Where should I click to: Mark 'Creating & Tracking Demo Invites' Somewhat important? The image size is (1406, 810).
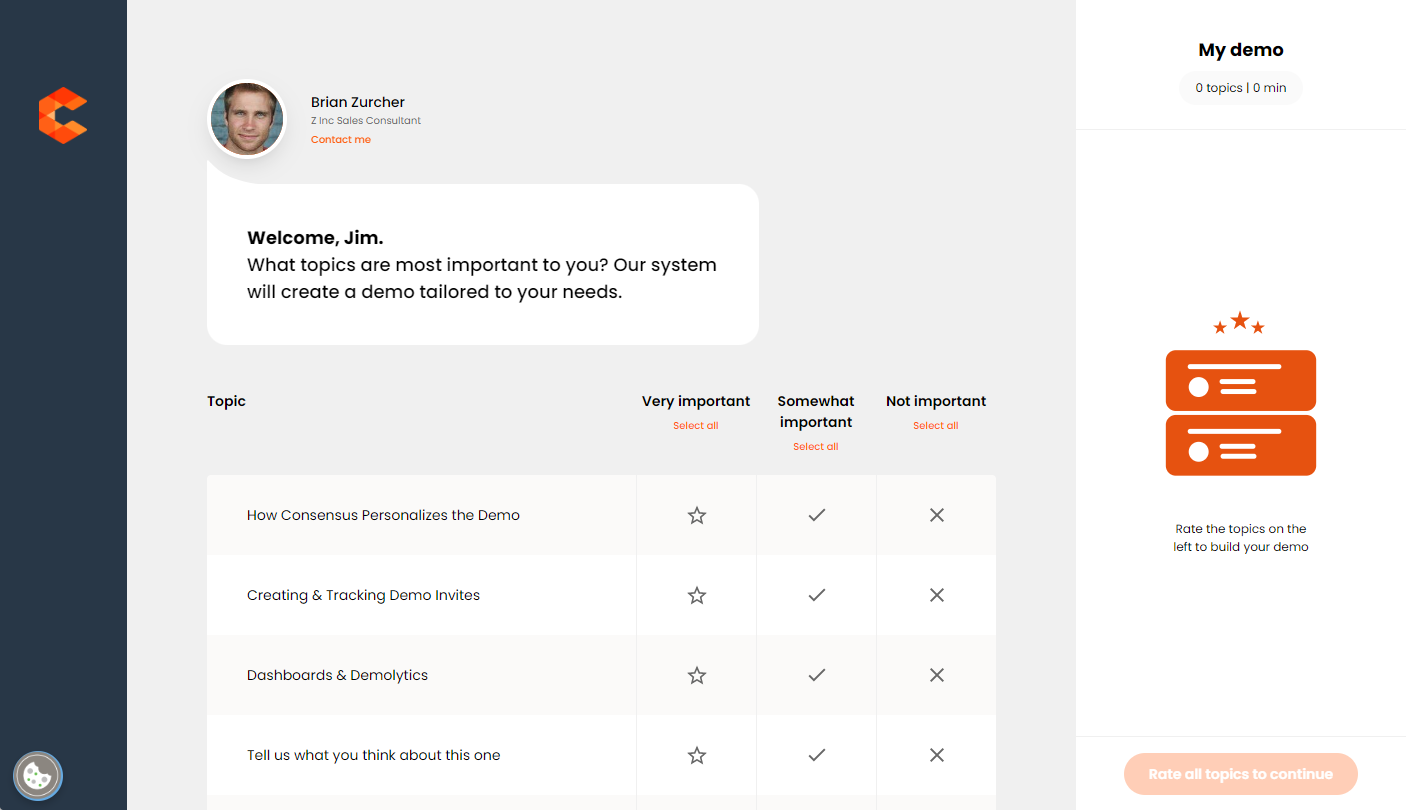[x=816, y=594]
